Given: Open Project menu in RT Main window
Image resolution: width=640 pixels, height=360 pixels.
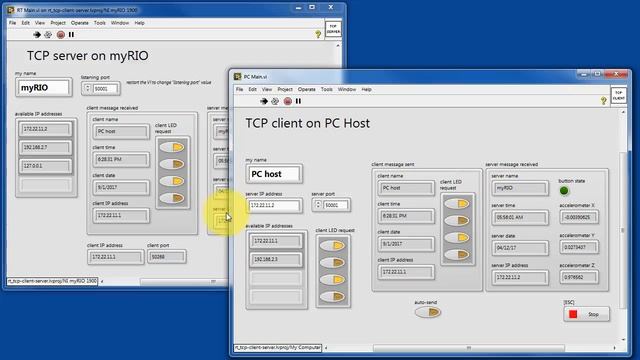Looking at the screenshot, I should (58, 23).
